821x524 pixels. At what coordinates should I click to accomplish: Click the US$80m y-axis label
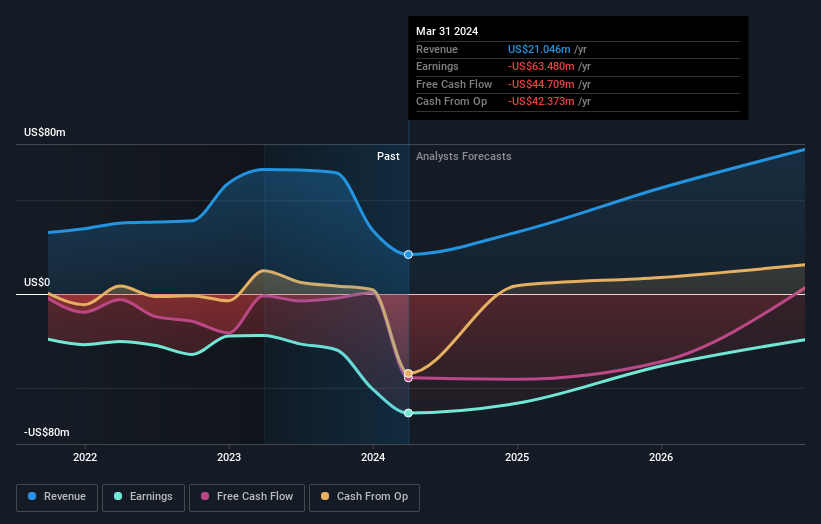click(45, 132)
